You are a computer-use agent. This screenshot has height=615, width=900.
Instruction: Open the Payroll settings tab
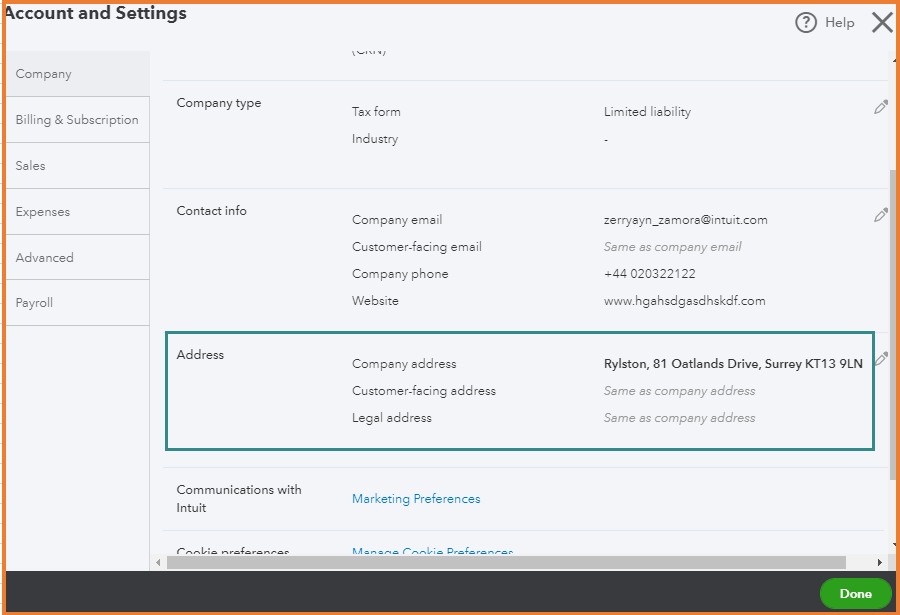pyautogui.click(x=35, y=303)
